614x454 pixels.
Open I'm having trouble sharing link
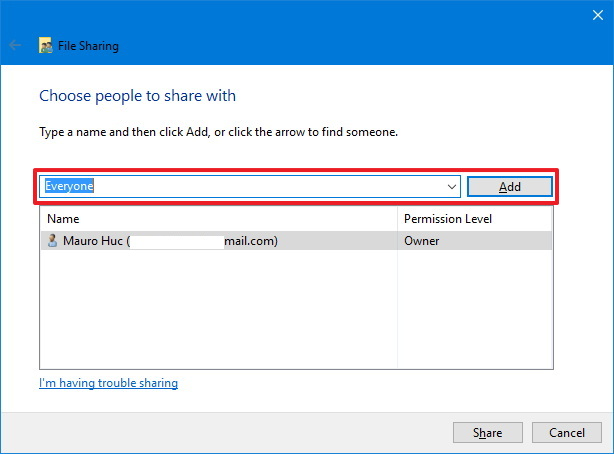[108, 383]
